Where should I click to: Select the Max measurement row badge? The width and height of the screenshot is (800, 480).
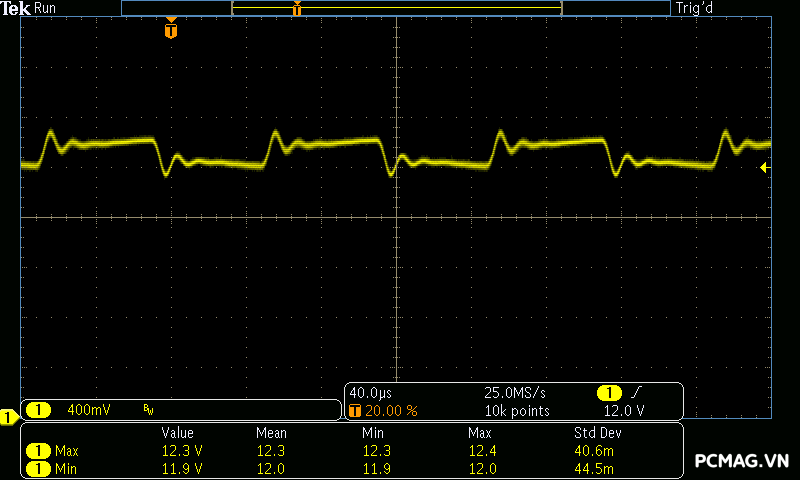[x=38, y=451]
